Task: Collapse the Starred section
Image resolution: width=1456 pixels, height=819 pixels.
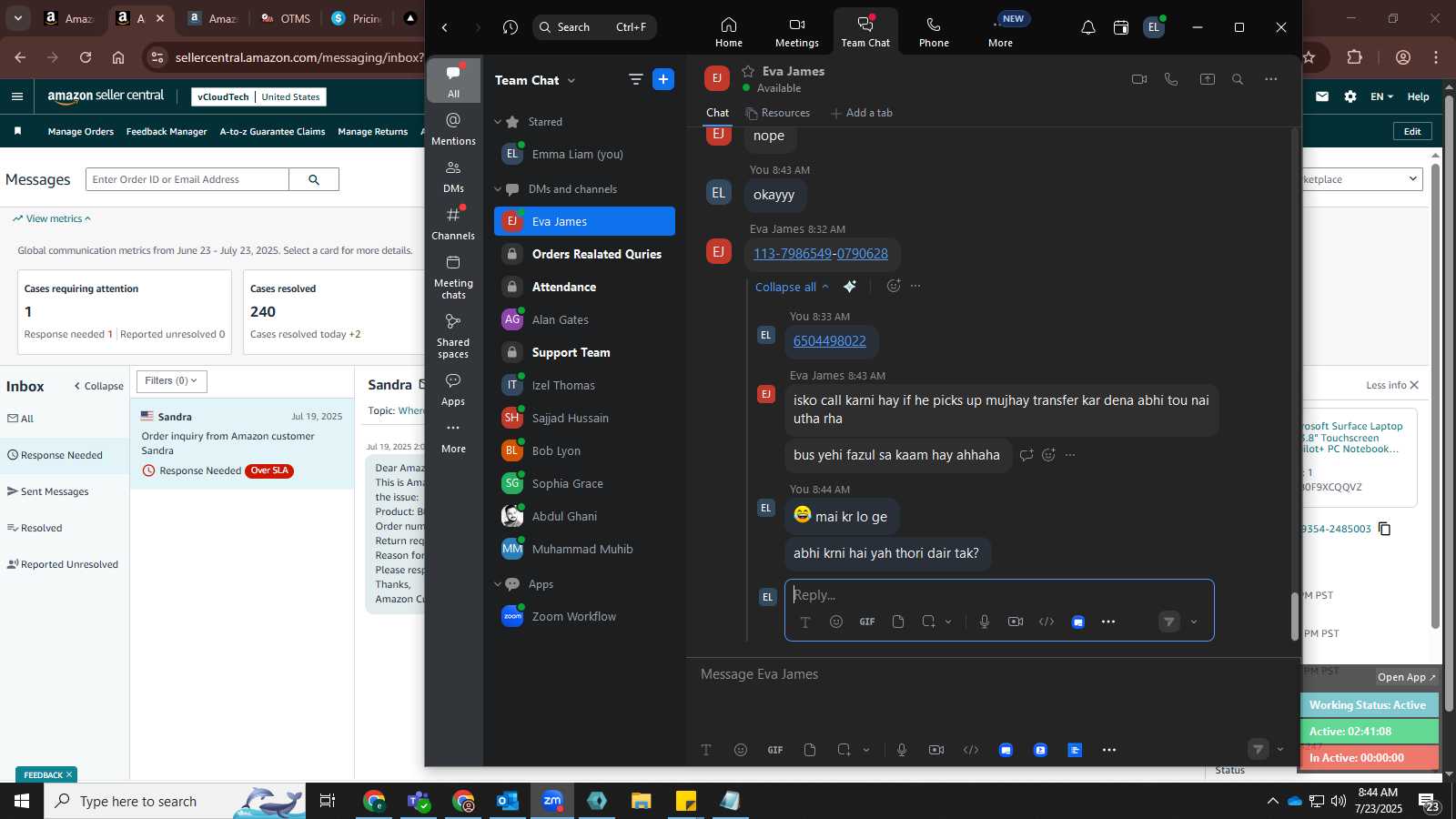Action: point(498,122)
